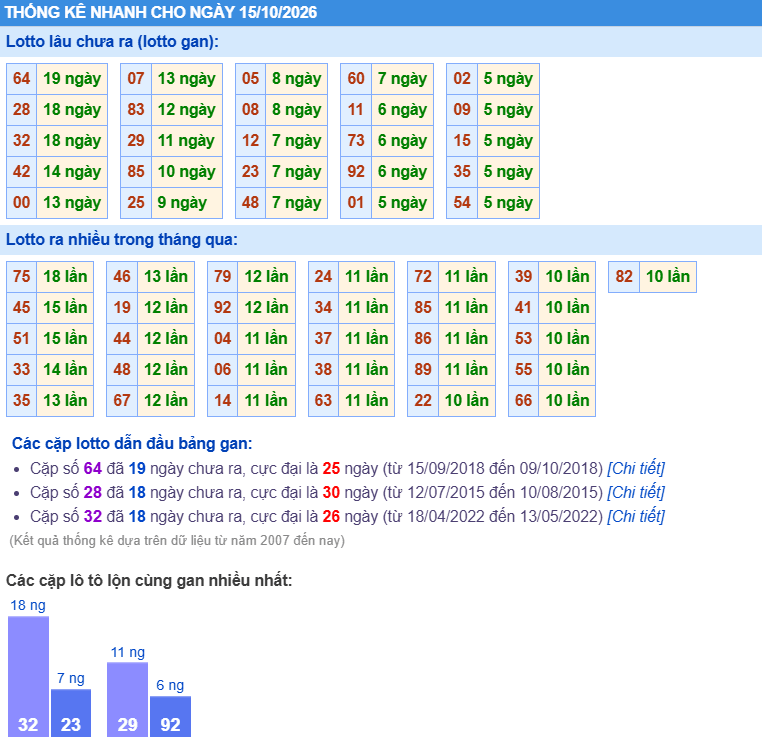The width and height of the screenshot is (762, 747).
Task: Select lotto gan number 64
Action: pyautogui.click(x=21, y=79)
